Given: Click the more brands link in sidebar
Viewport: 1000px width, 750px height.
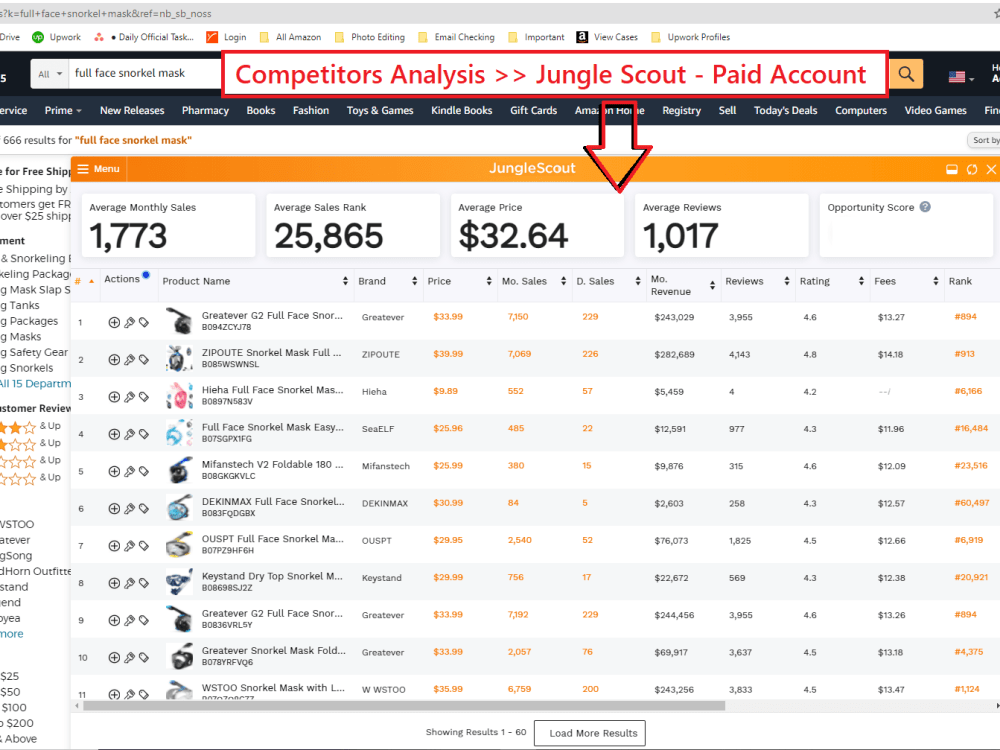Looking at the screenshot, I should [11, 634].
